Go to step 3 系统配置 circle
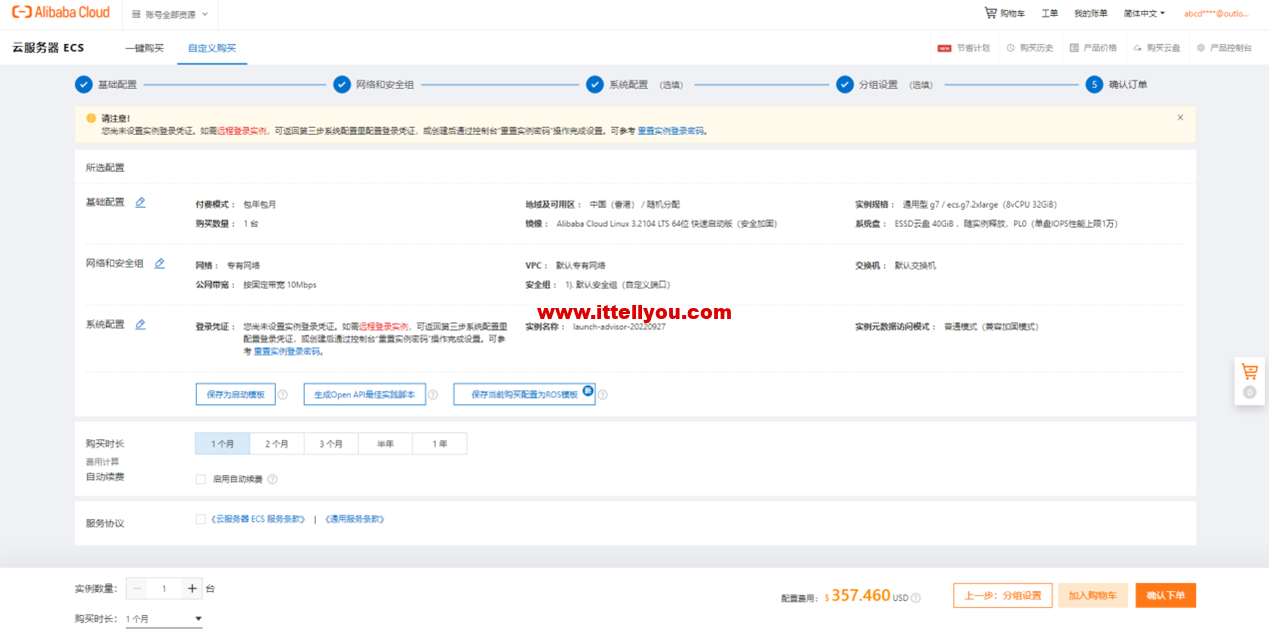The image size is (1269, 629). point(595,85)
